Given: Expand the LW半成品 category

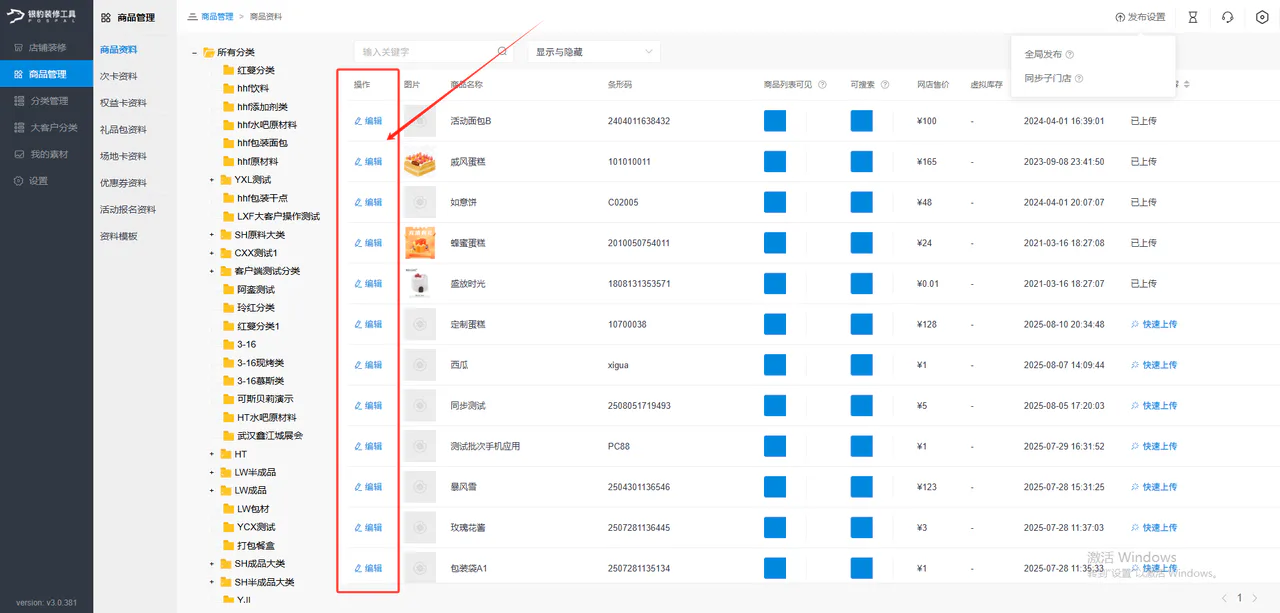Looking at the screenshot, I should click(x=212, y=472).
